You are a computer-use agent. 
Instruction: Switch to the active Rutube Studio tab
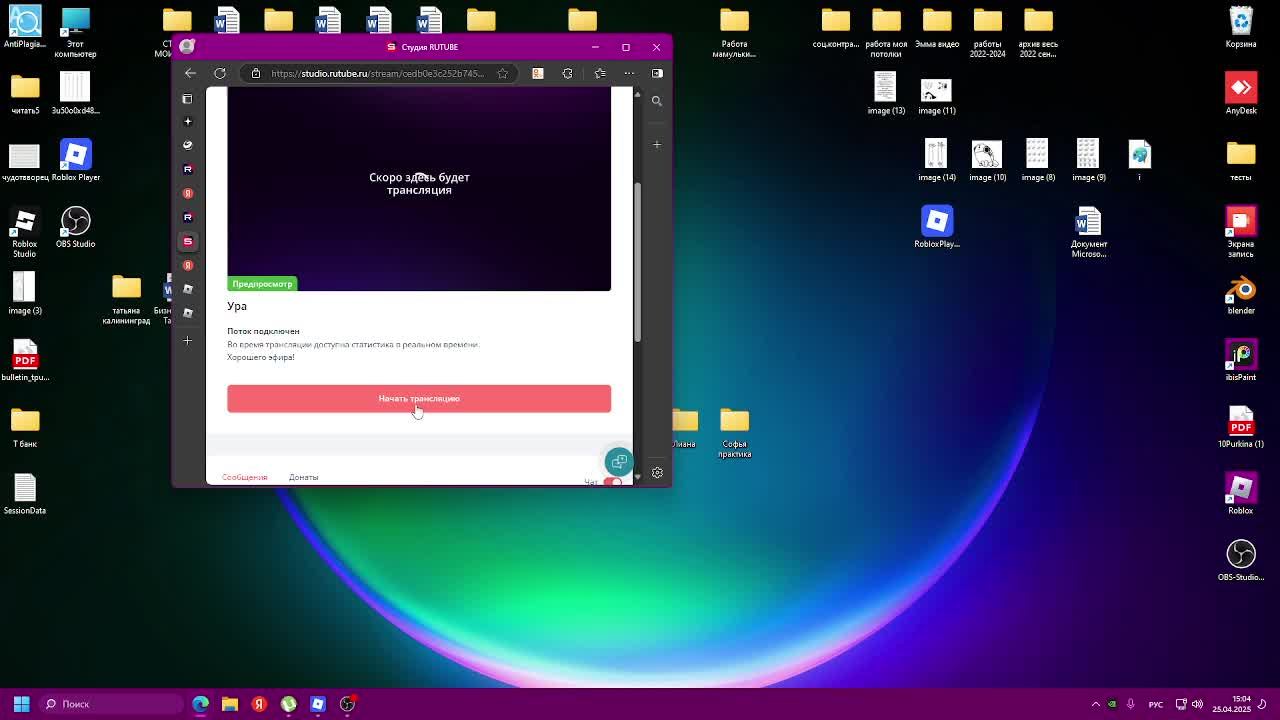(x=187, y=241)
